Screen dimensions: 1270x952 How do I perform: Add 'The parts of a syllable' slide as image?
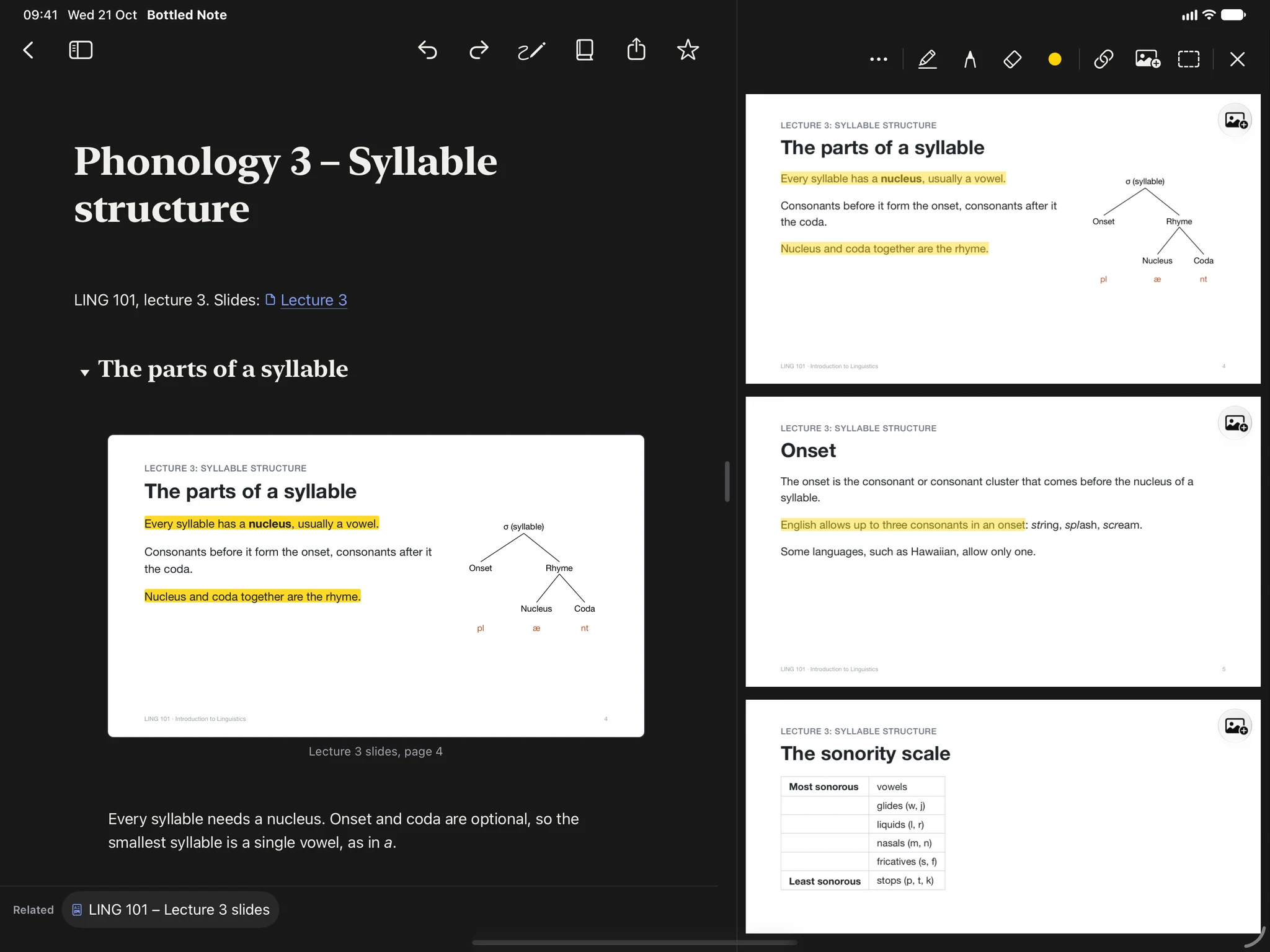coord(1235,120)
